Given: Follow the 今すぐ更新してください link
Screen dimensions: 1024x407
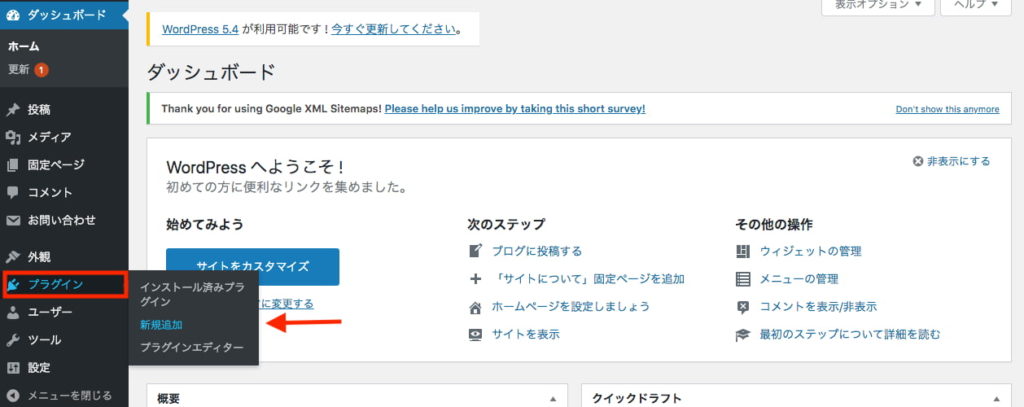Looking at the screenshot, I should pyautogui.click(x=394, y=29).
